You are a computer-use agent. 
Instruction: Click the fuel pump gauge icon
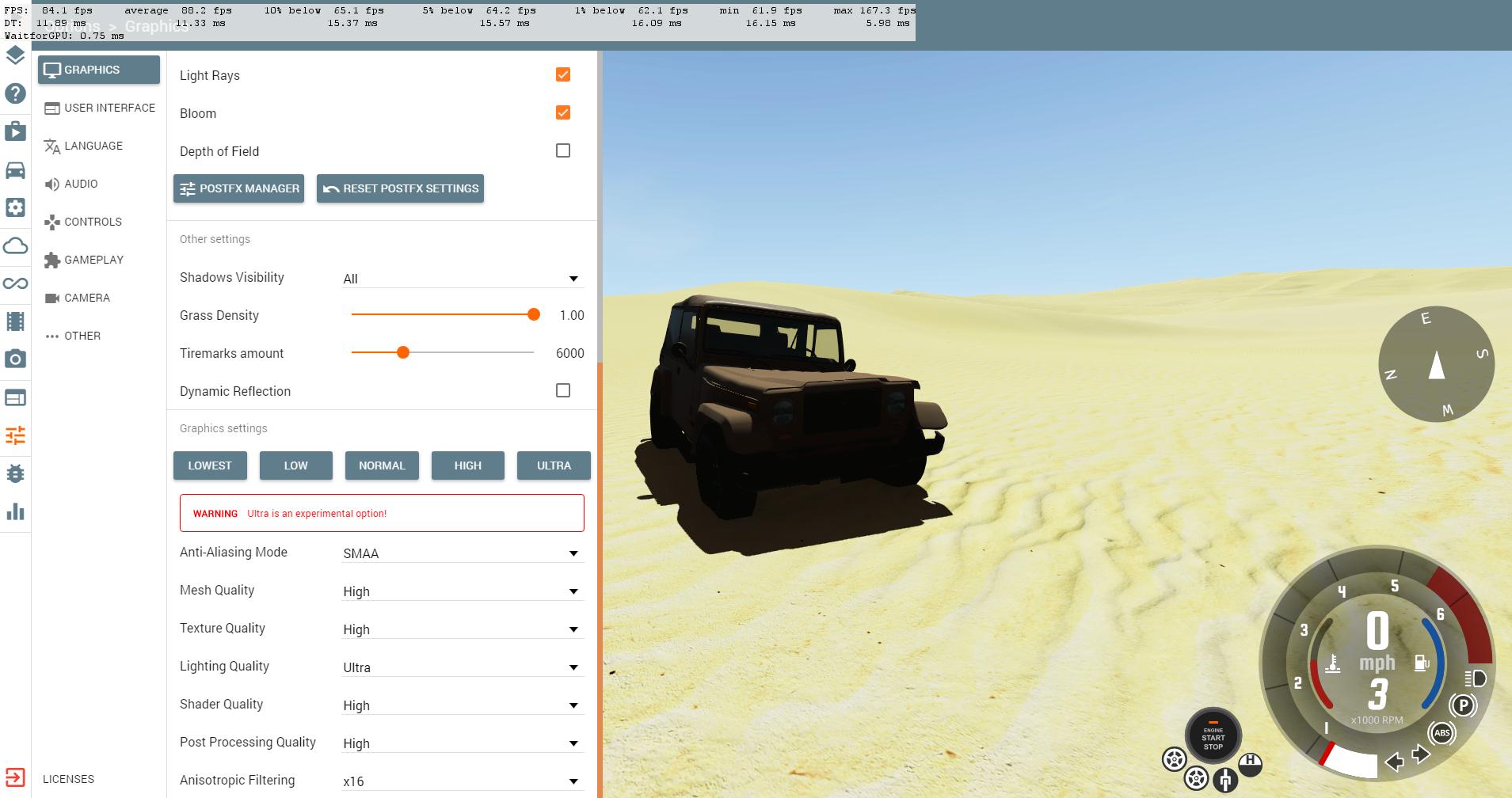click(x=1422, y=663)
